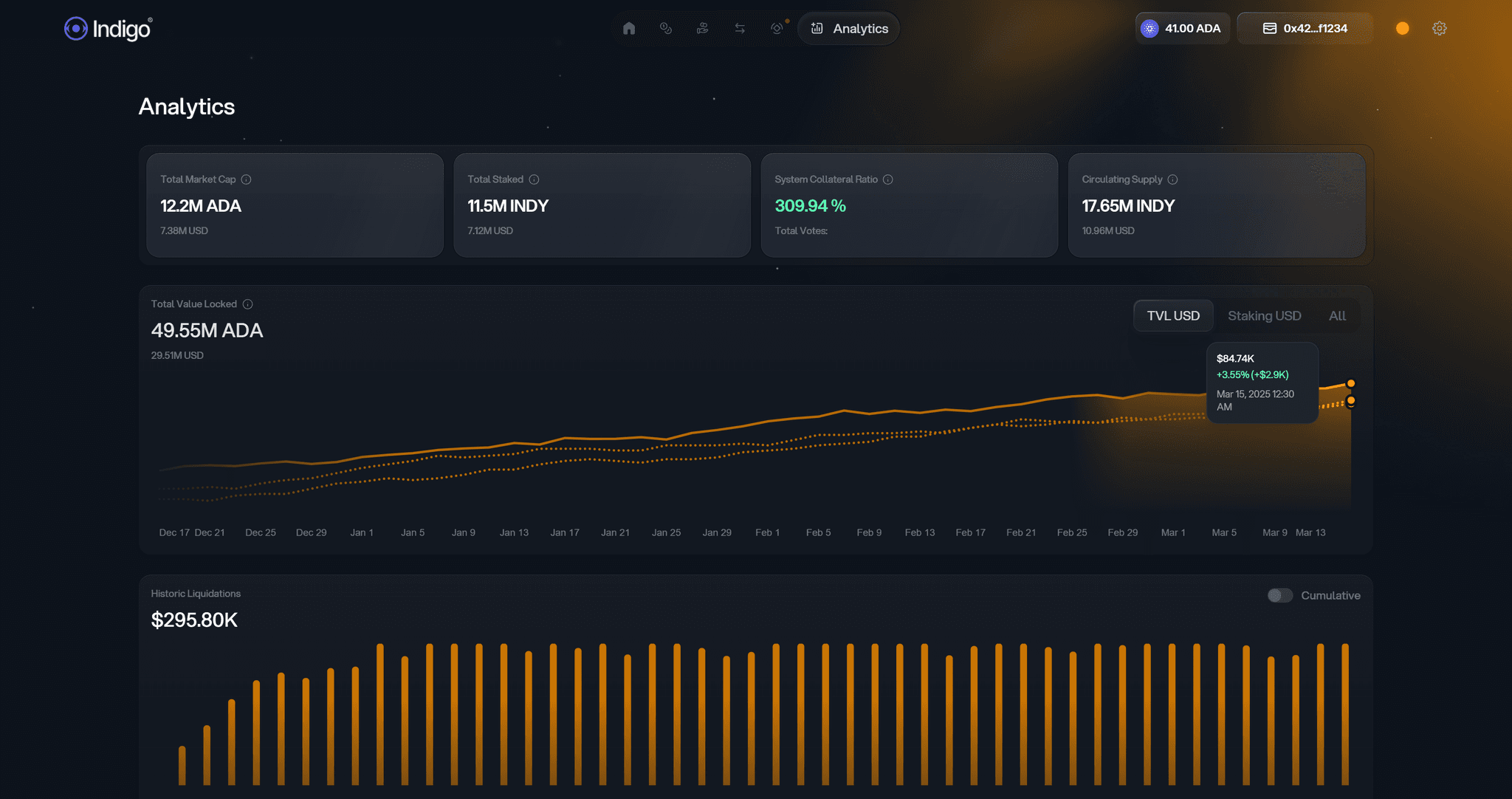Click the 41.00 ADA balance button
This screenshot has width=1512, height=799.
pos(1183,28)
